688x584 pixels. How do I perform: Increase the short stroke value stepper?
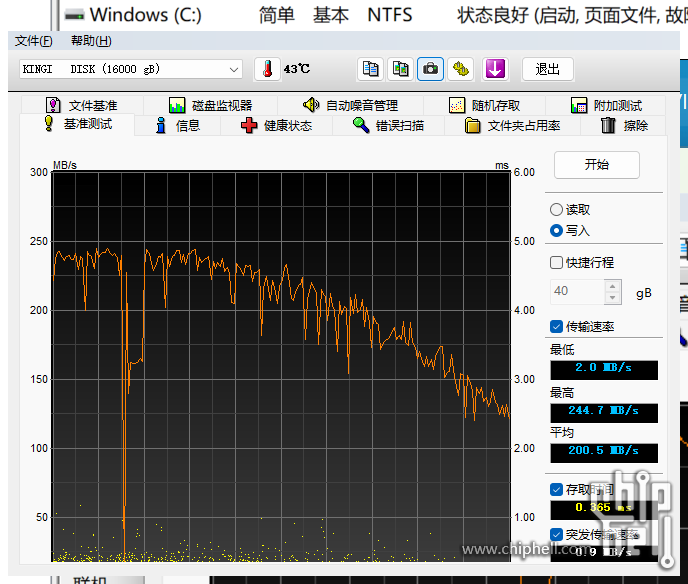613,286
